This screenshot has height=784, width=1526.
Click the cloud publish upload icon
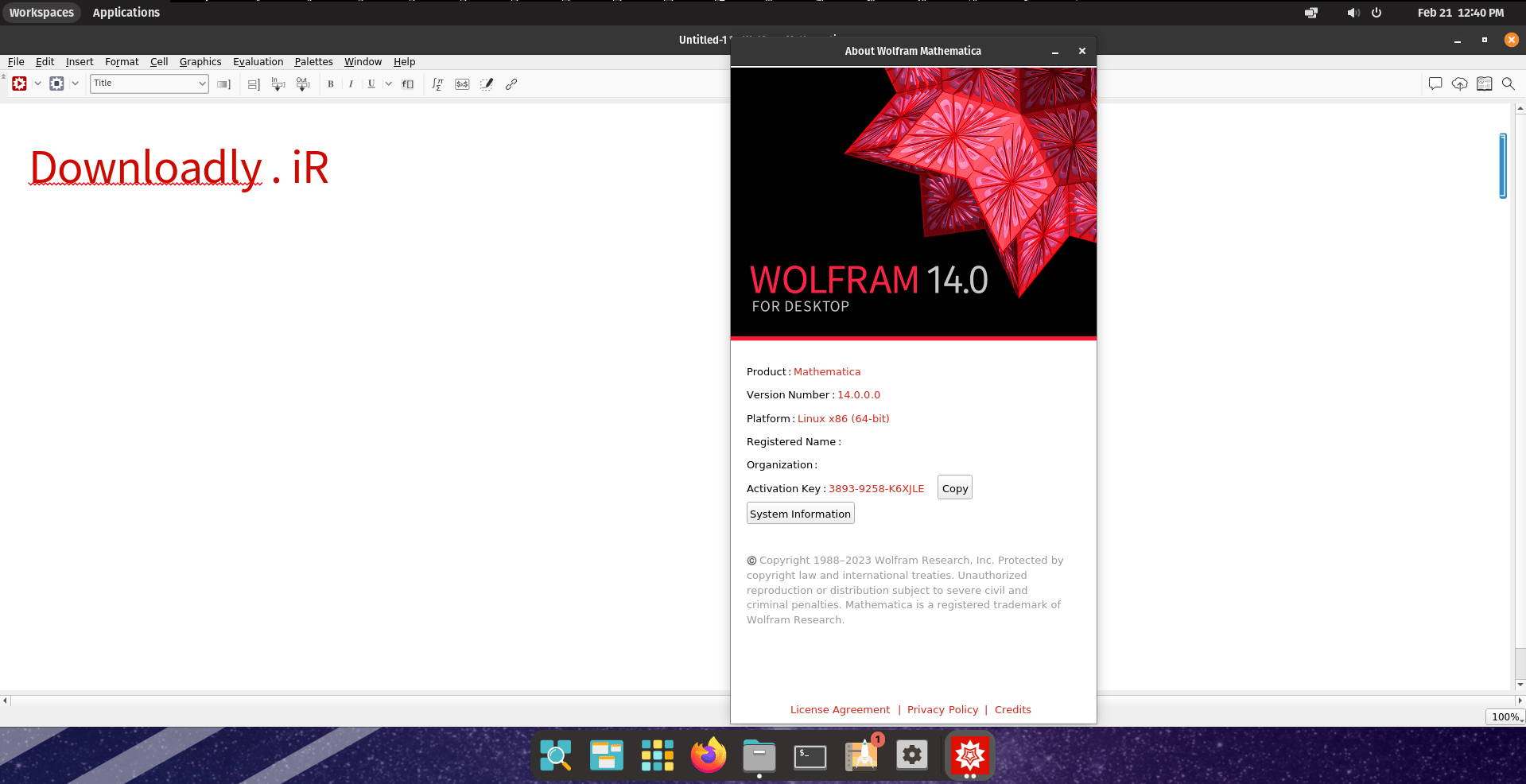coord(1460,83)
